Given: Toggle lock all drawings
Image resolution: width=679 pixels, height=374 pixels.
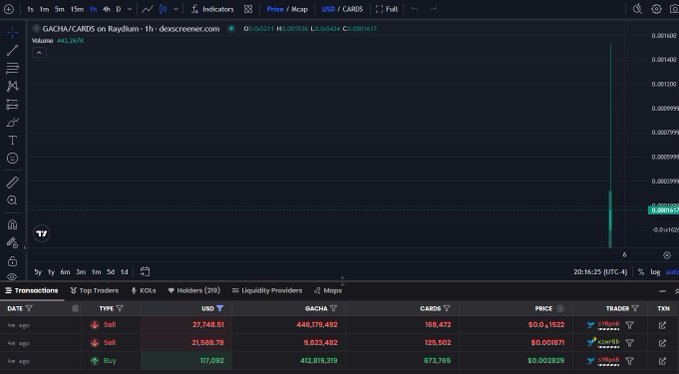Looking at the screenshot, I should pos(12,261).
